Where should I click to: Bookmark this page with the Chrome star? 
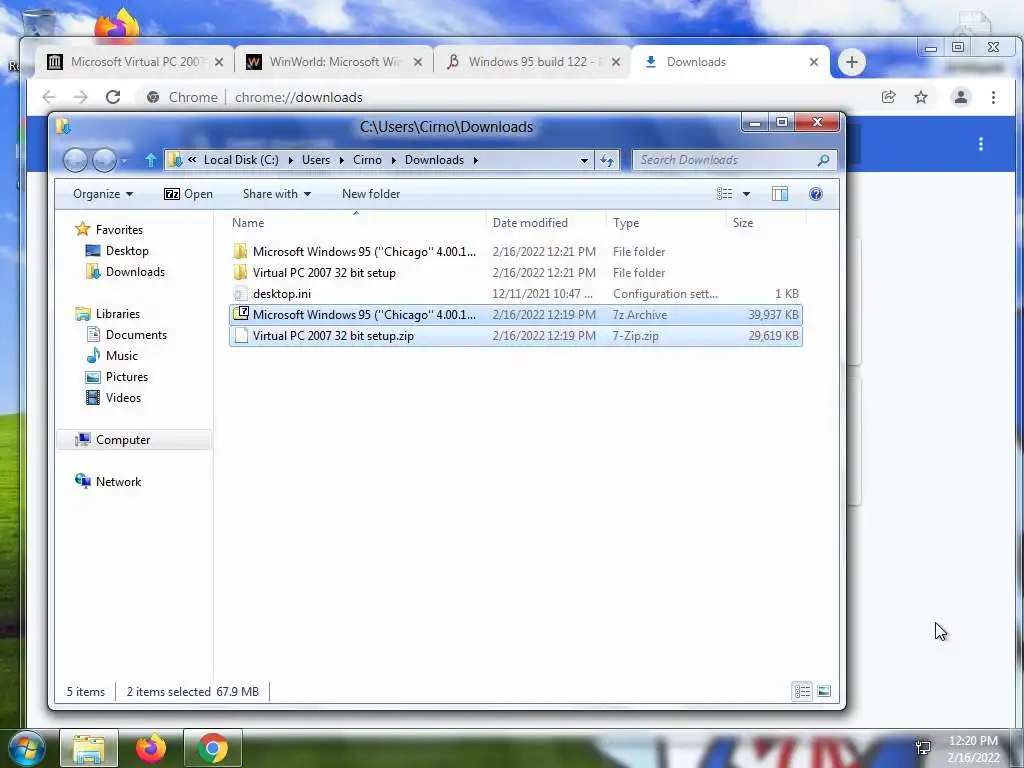tap(921, 97)
